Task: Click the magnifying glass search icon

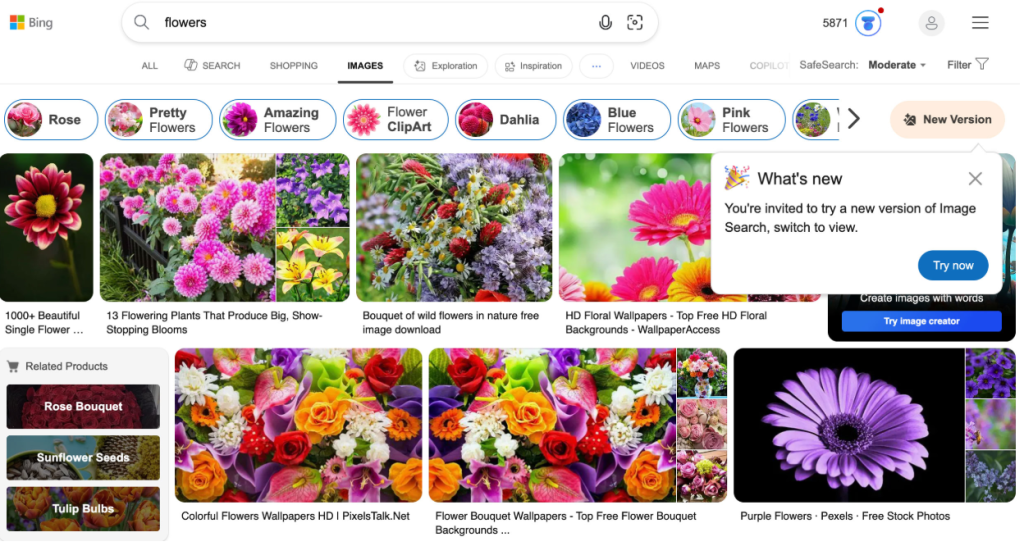Action: pos(142,23)
